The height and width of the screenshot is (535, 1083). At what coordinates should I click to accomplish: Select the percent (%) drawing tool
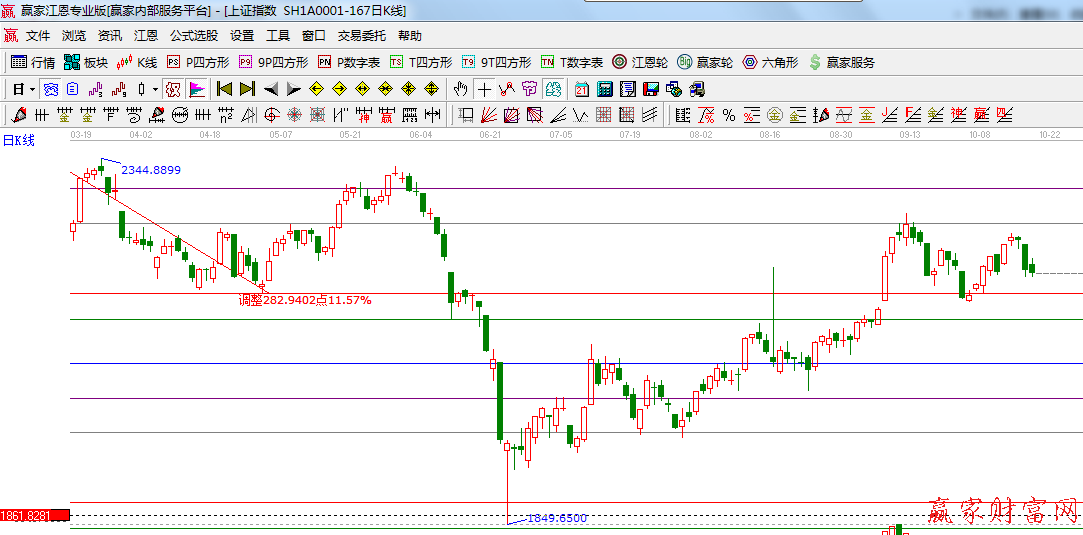pos(728,115)
